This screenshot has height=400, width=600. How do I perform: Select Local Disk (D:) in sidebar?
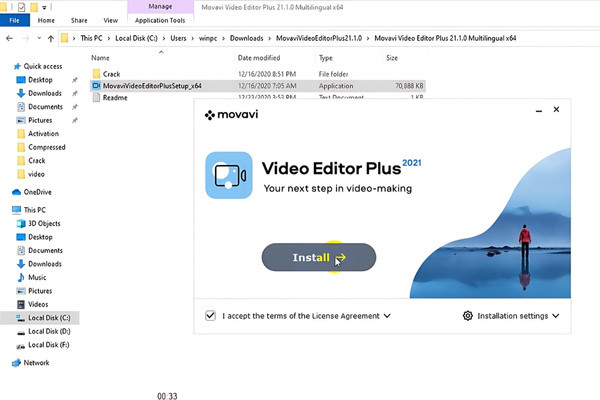49,331
